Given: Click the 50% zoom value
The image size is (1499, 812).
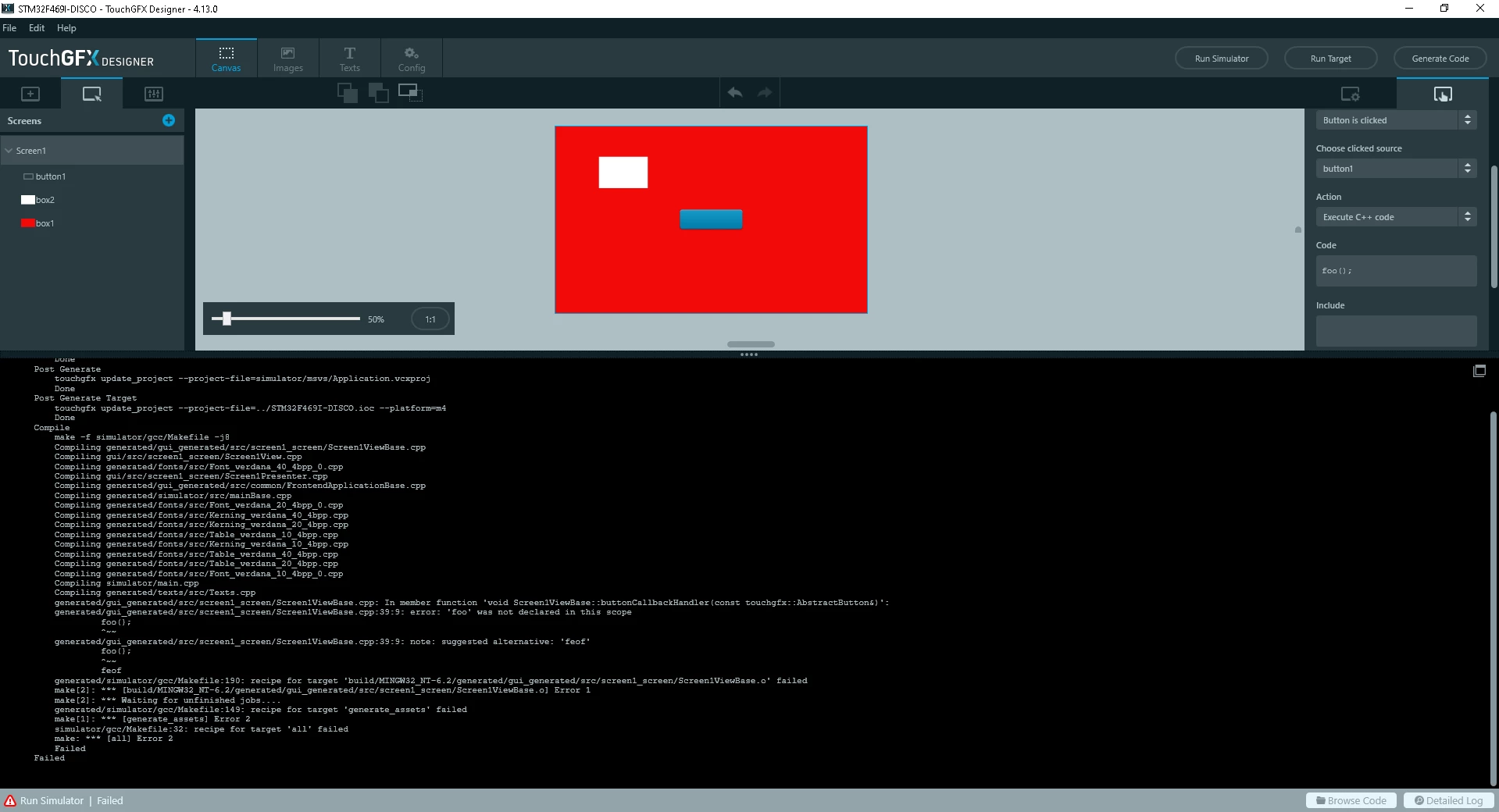Looking at the screenshot, I should [x=376, y=319].
